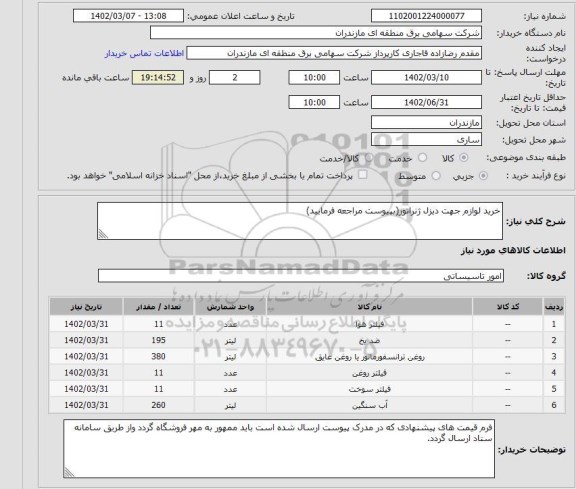
Task: Select item name ضد یخ in row 2
Action: (369, 341)
